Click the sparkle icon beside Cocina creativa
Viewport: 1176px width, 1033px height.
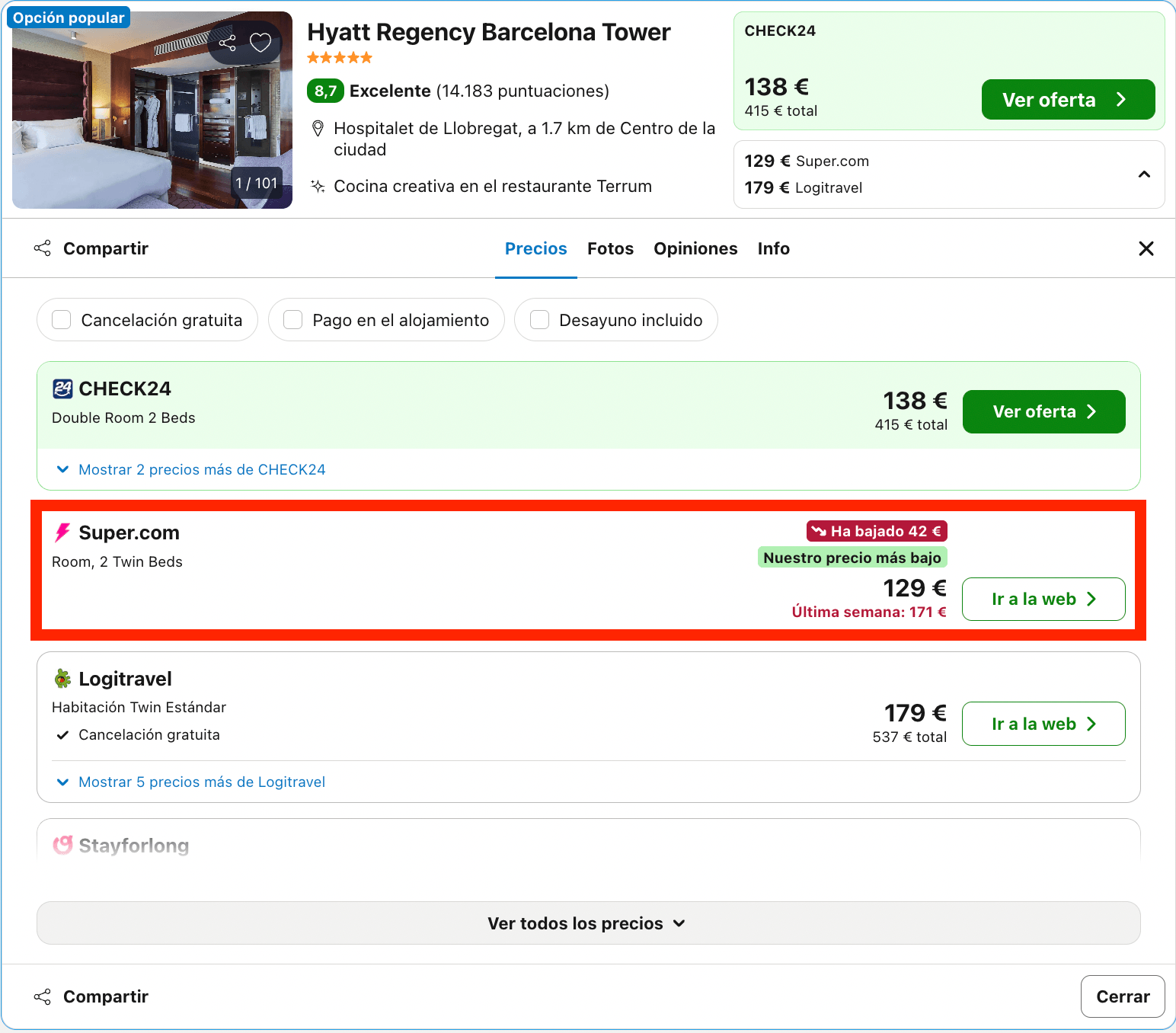click(x=318, y=187)
